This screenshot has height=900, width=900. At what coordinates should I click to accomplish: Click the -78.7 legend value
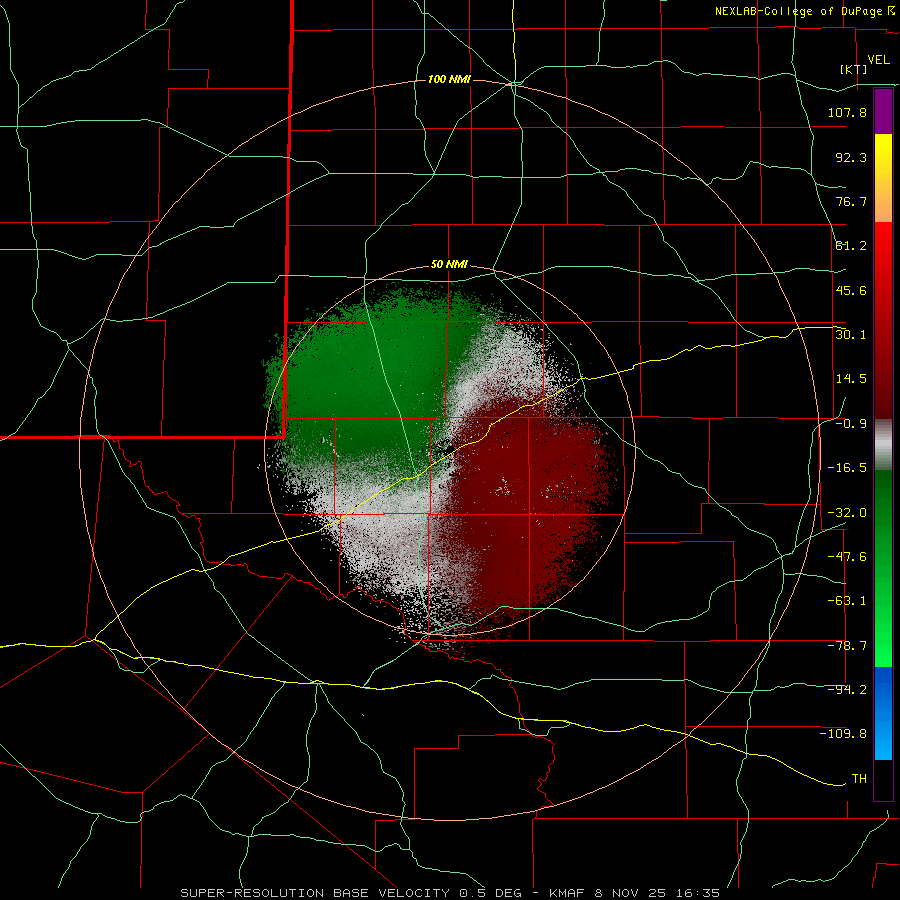(x=847, y=646)
